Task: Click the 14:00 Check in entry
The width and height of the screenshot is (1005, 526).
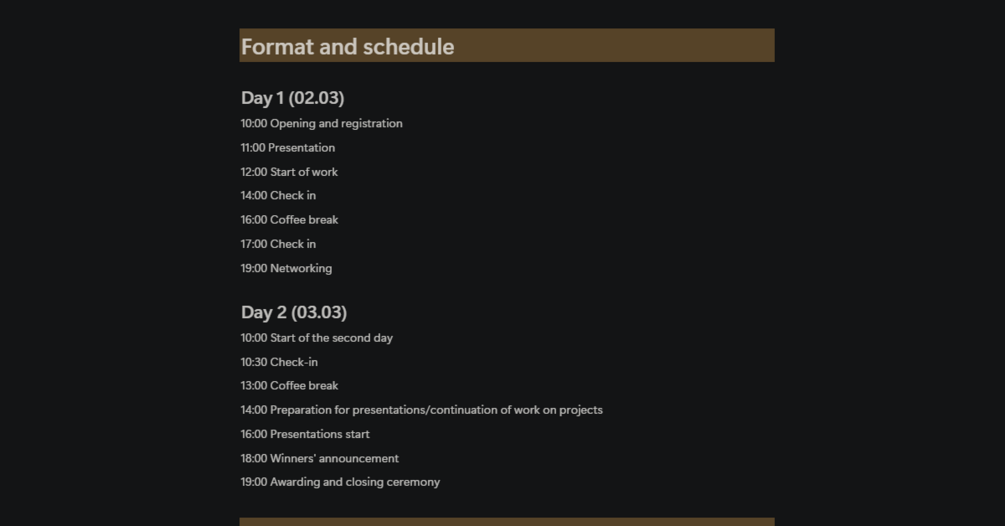Action: point(278,195)
